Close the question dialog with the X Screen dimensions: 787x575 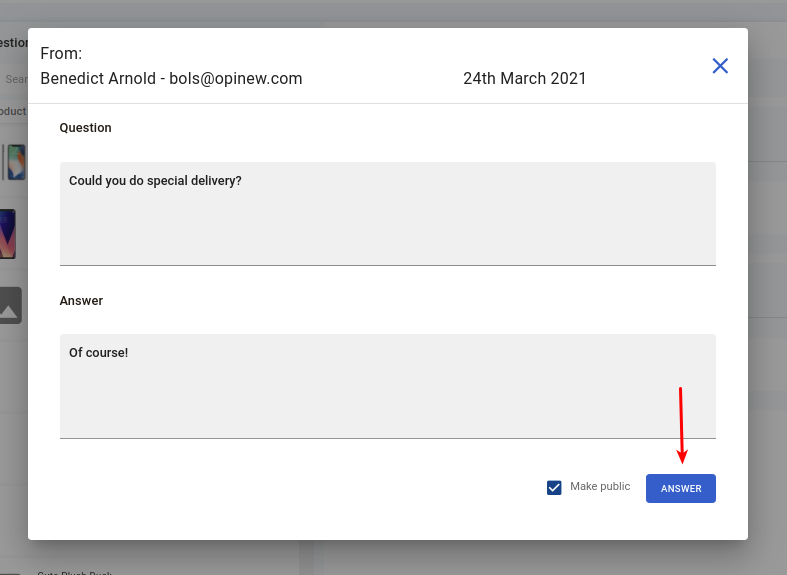(720, 66)
